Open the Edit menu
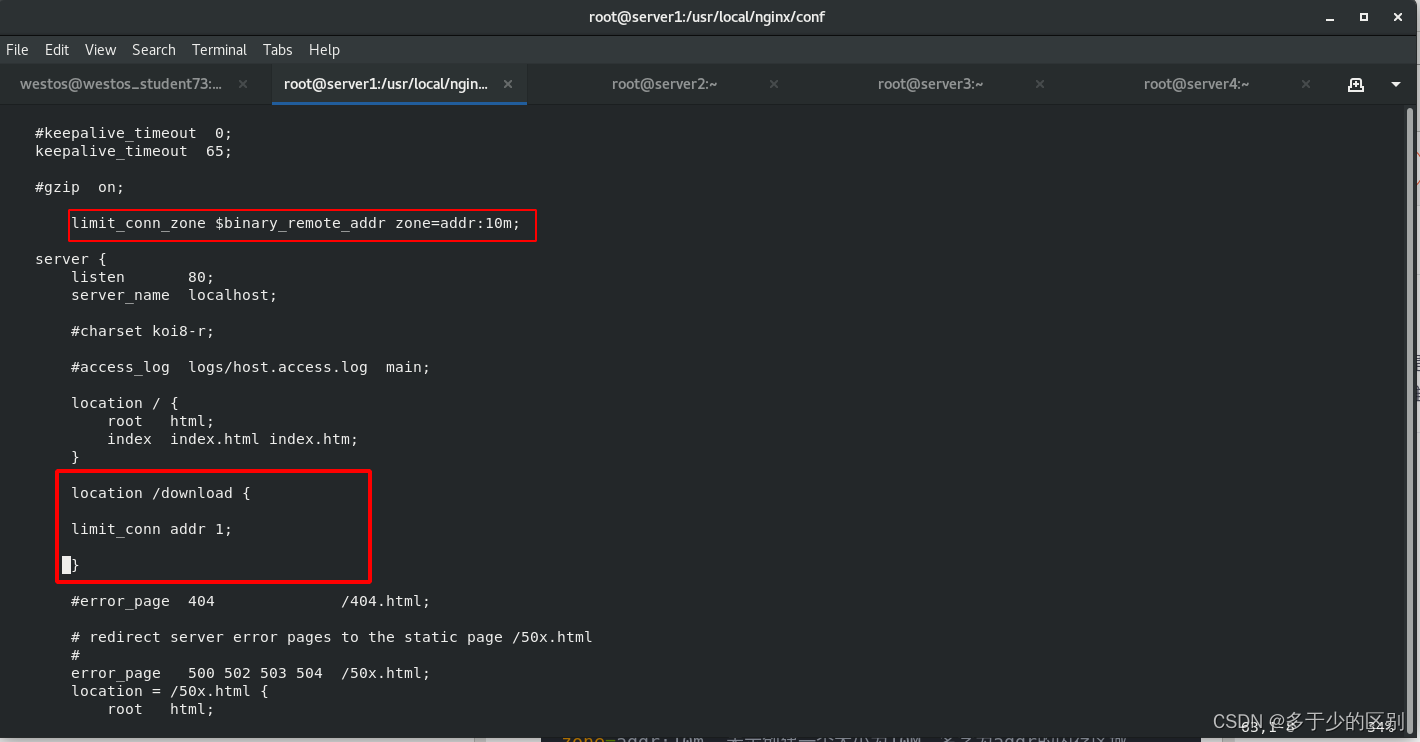1420x742 pixels. 57,49
